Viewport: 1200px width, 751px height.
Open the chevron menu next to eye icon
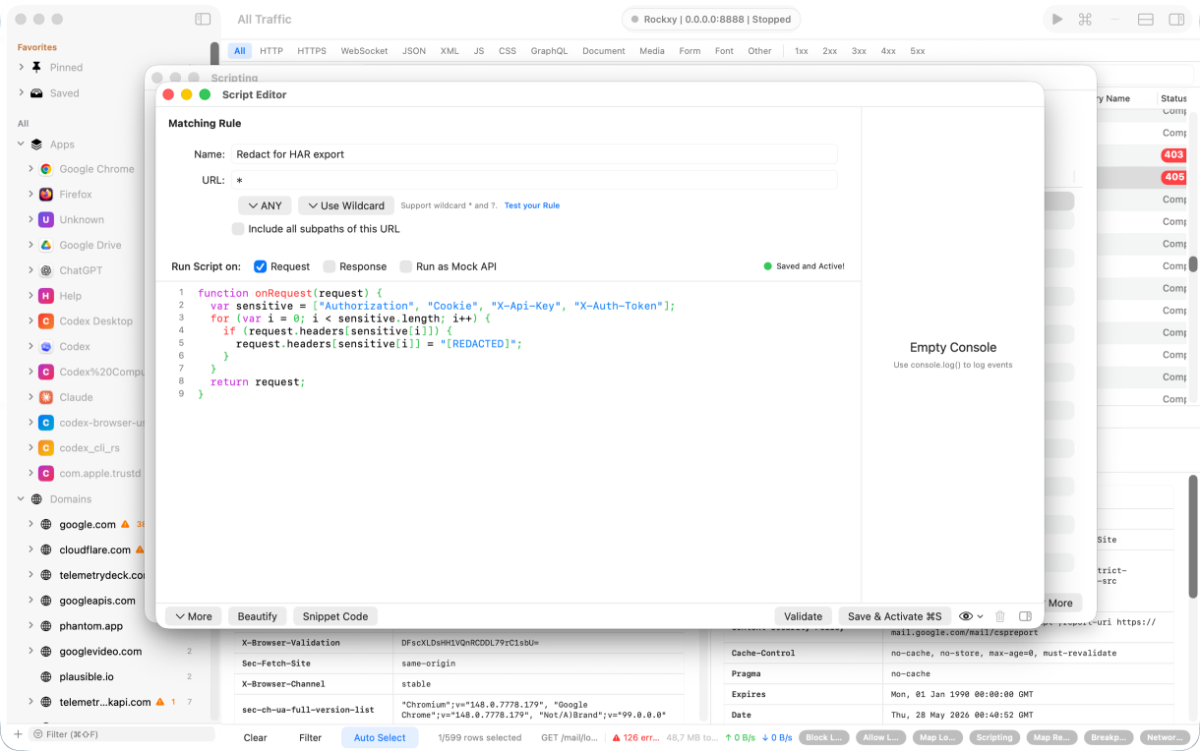980,616
